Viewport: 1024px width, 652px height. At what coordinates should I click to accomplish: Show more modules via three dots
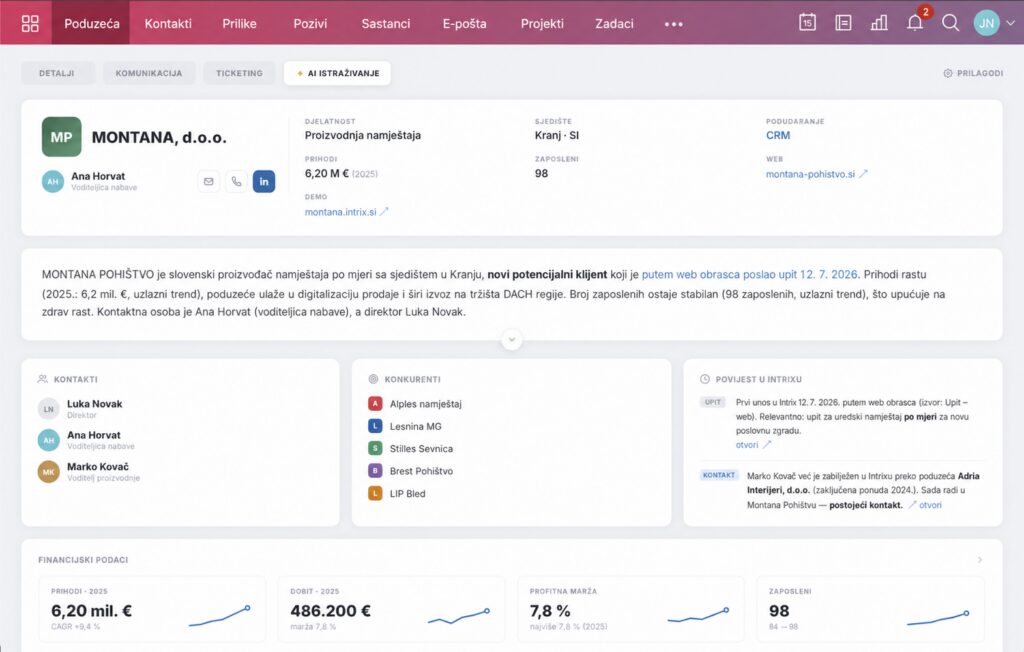tap(673, 24)
